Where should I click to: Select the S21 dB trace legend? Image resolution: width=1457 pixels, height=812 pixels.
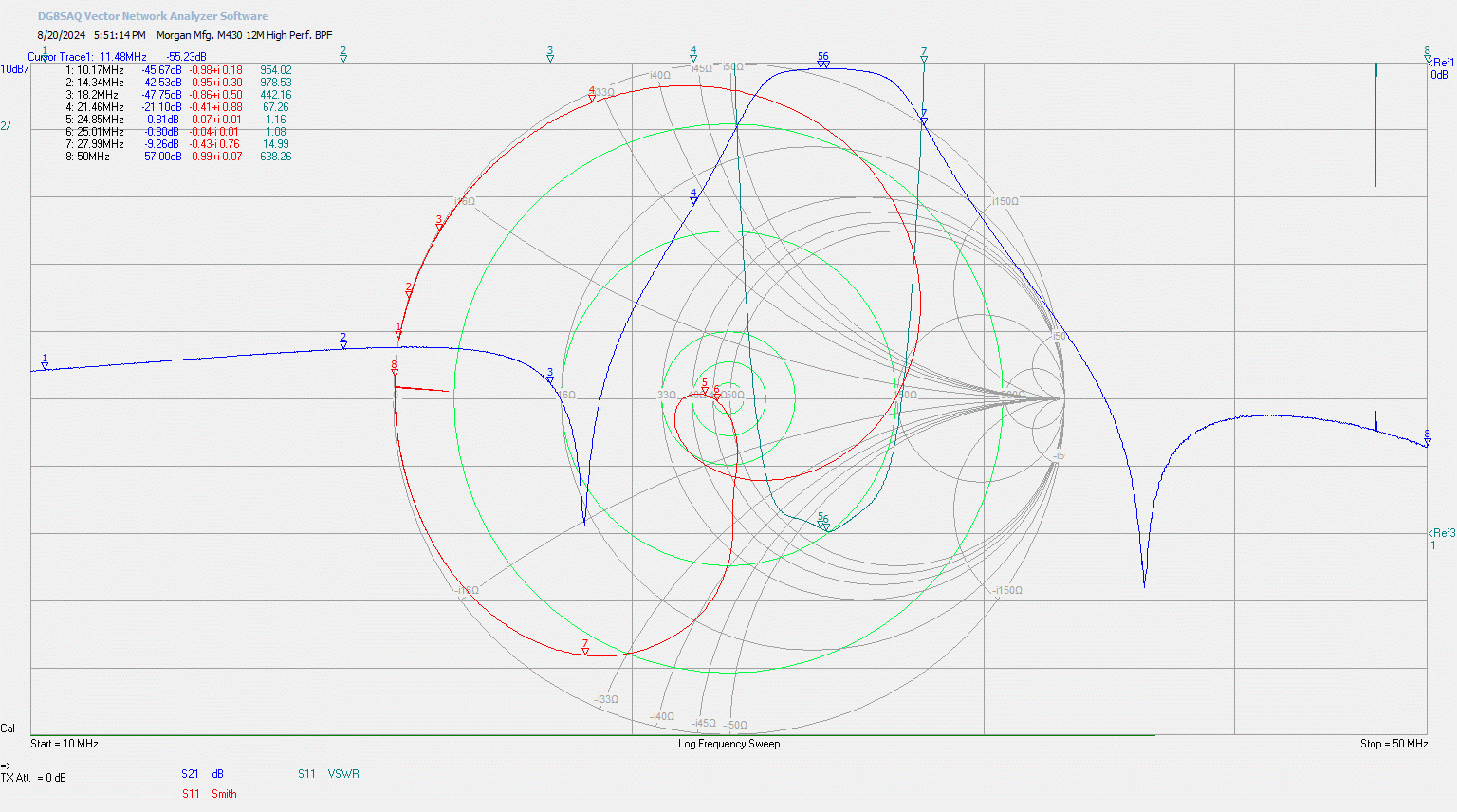[203, 774]
